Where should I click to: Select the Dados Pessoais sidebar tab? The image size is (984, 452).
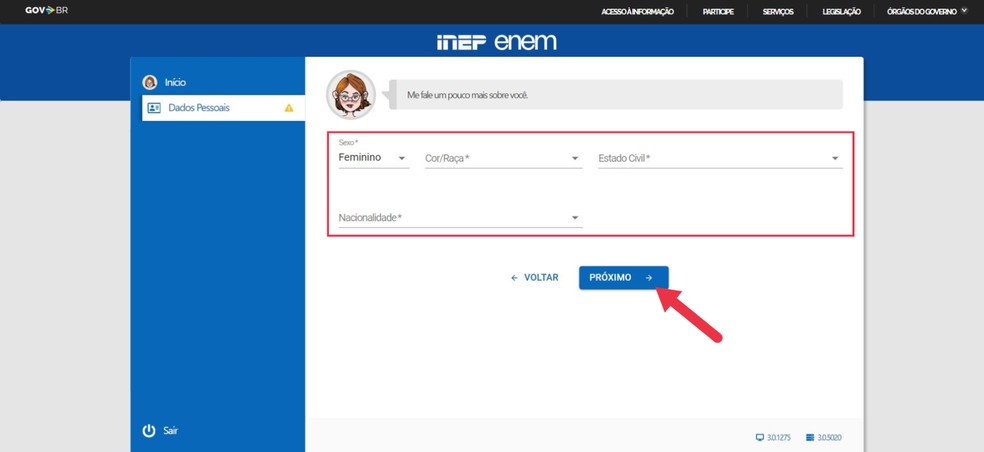pos(223,108)
